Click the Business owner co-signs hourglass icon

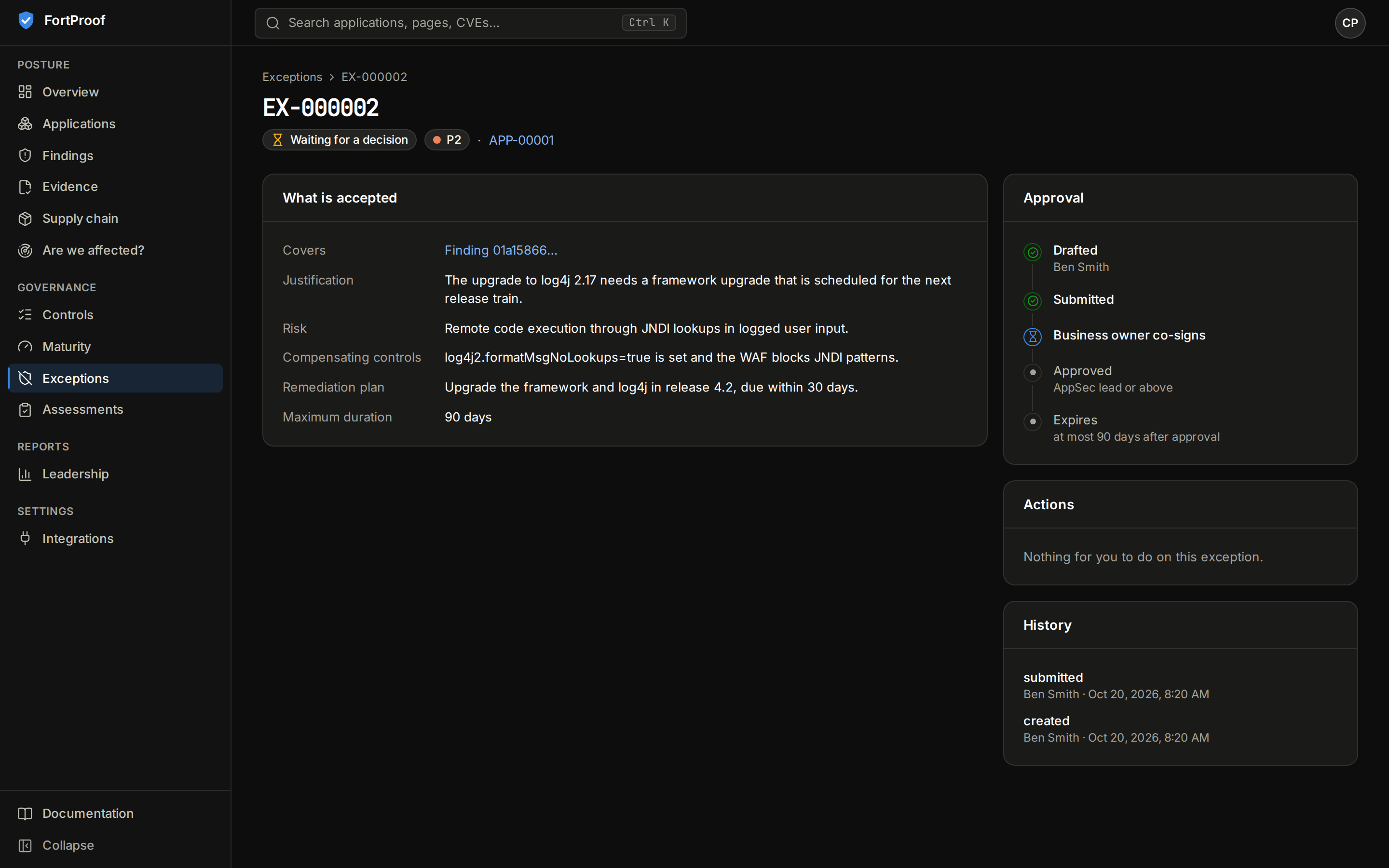pyautogui.click(x=1033, y=337)
